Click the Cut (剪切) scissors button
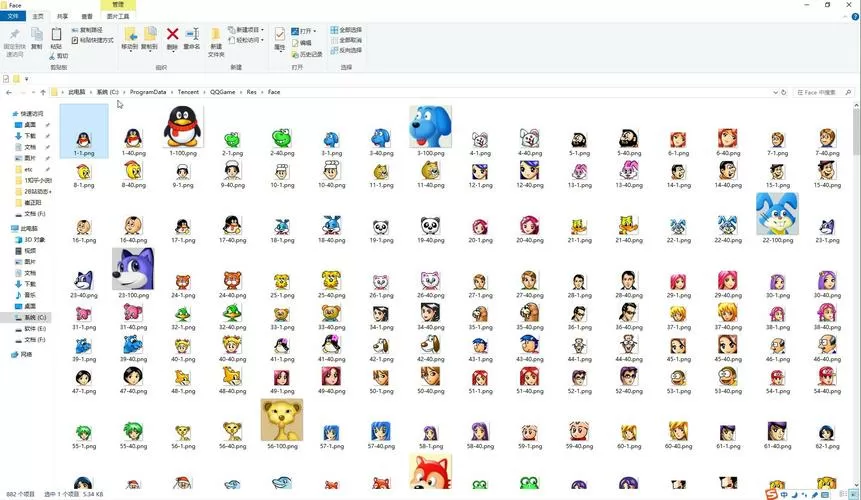This screenshot has height=500, width=861. pyautogui.click(x=59, y=56)
